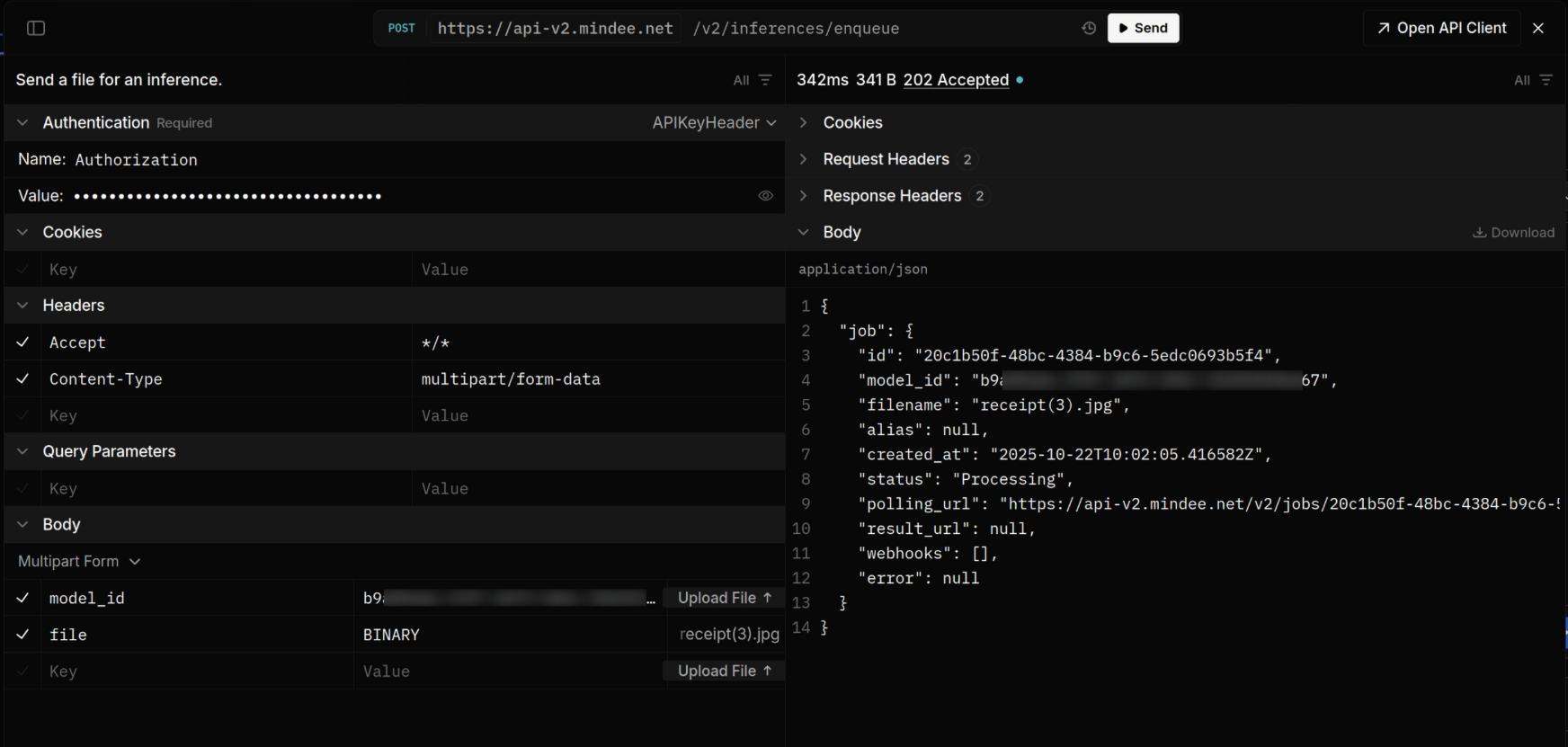Reveal the Authorization value with eye icon

point(765,196)
